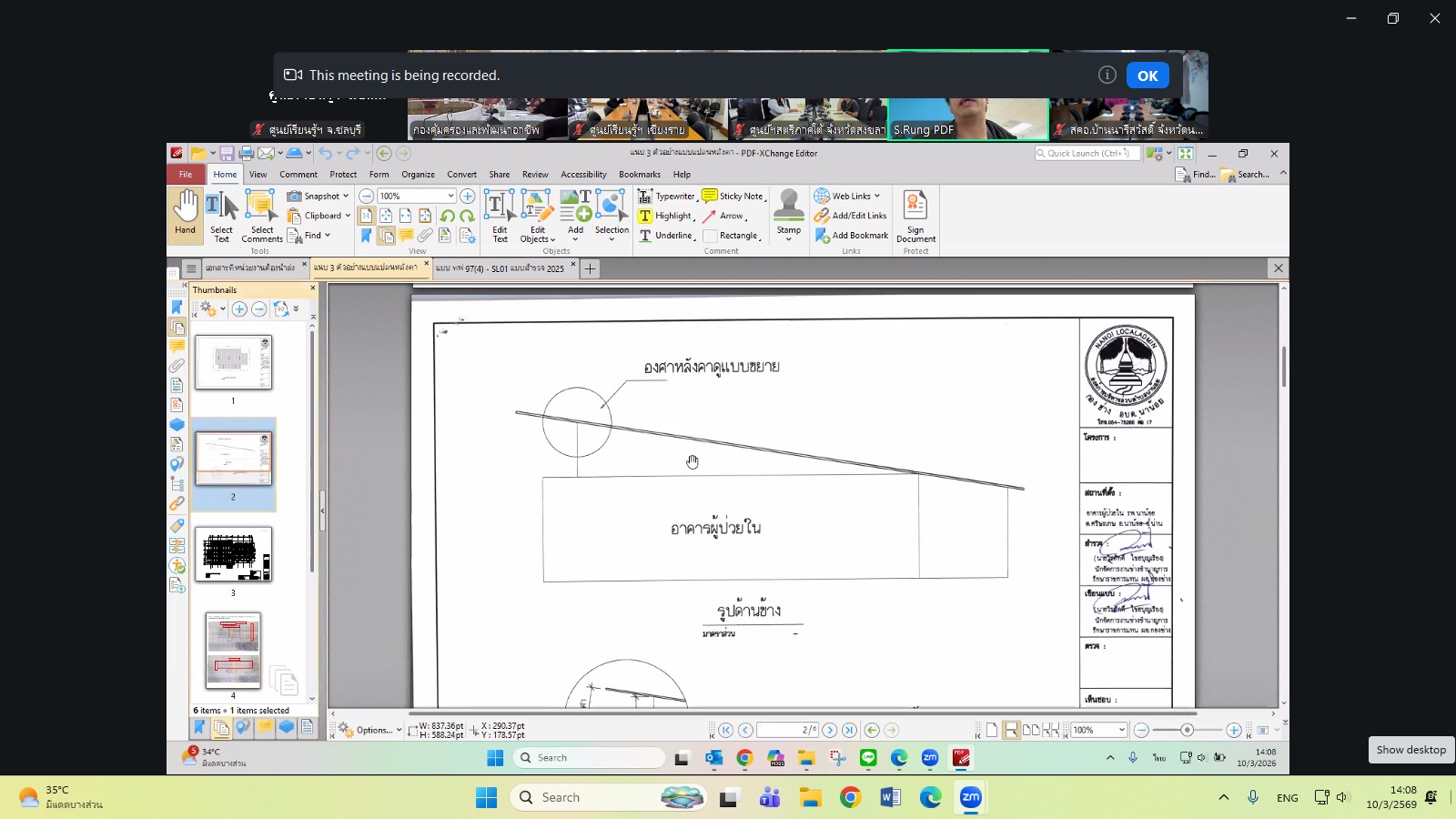Go to the next page arrow
The image size is (1456, 819).
tap(830, 730)
